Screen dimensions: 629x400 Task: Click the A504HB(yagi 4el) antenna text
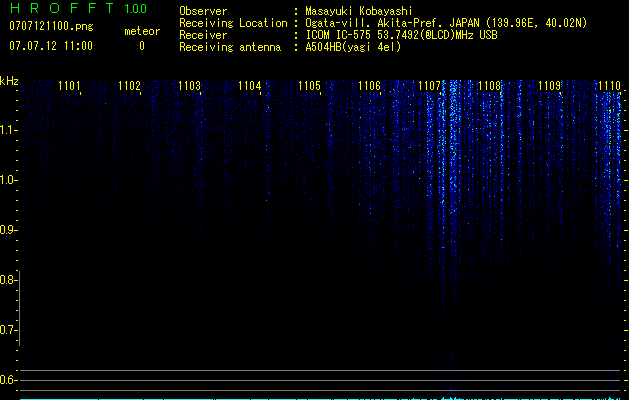coord(353,47)
